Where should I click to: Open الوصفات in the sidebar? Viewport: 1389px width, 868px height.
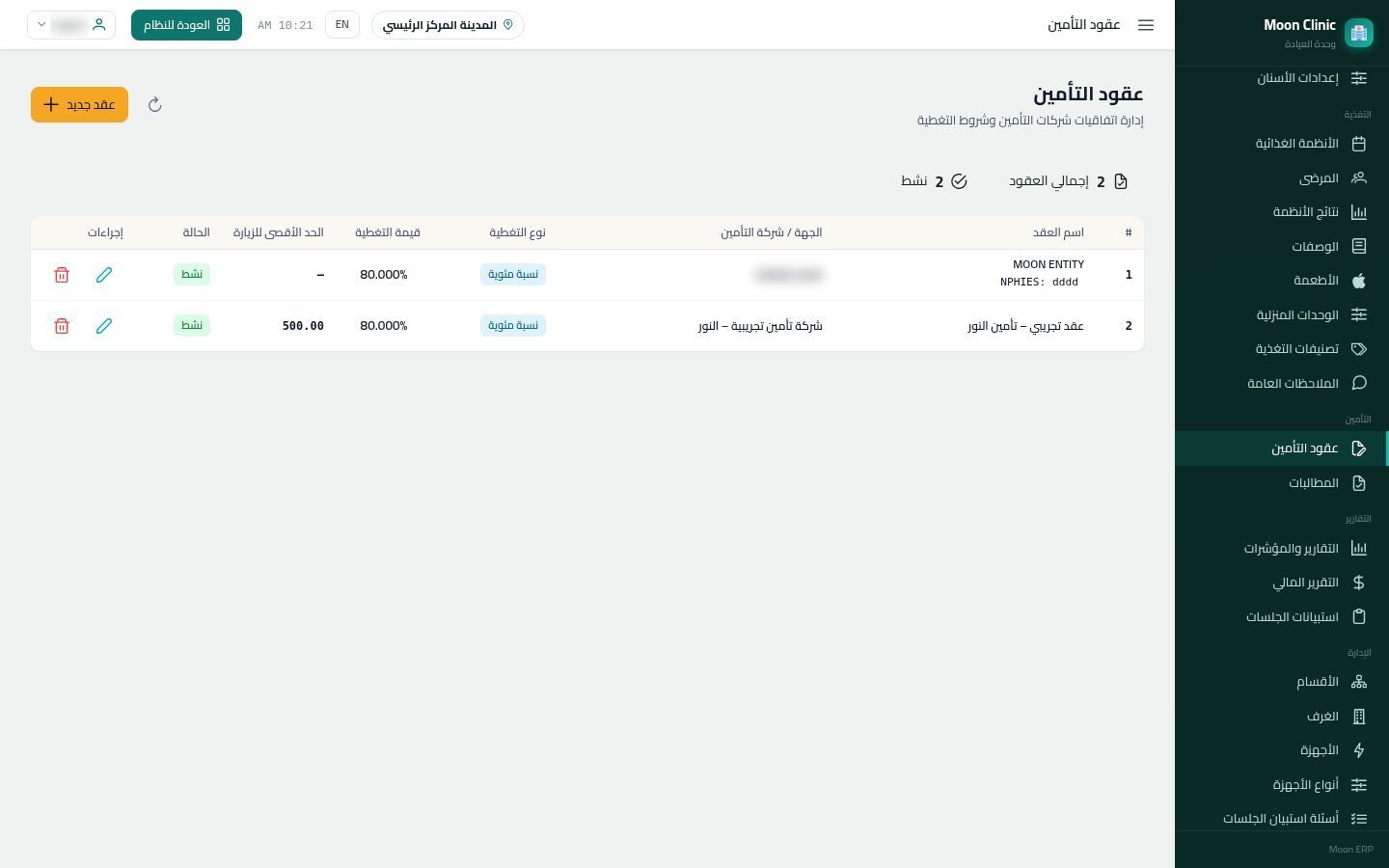click(x=1281, y=247)
